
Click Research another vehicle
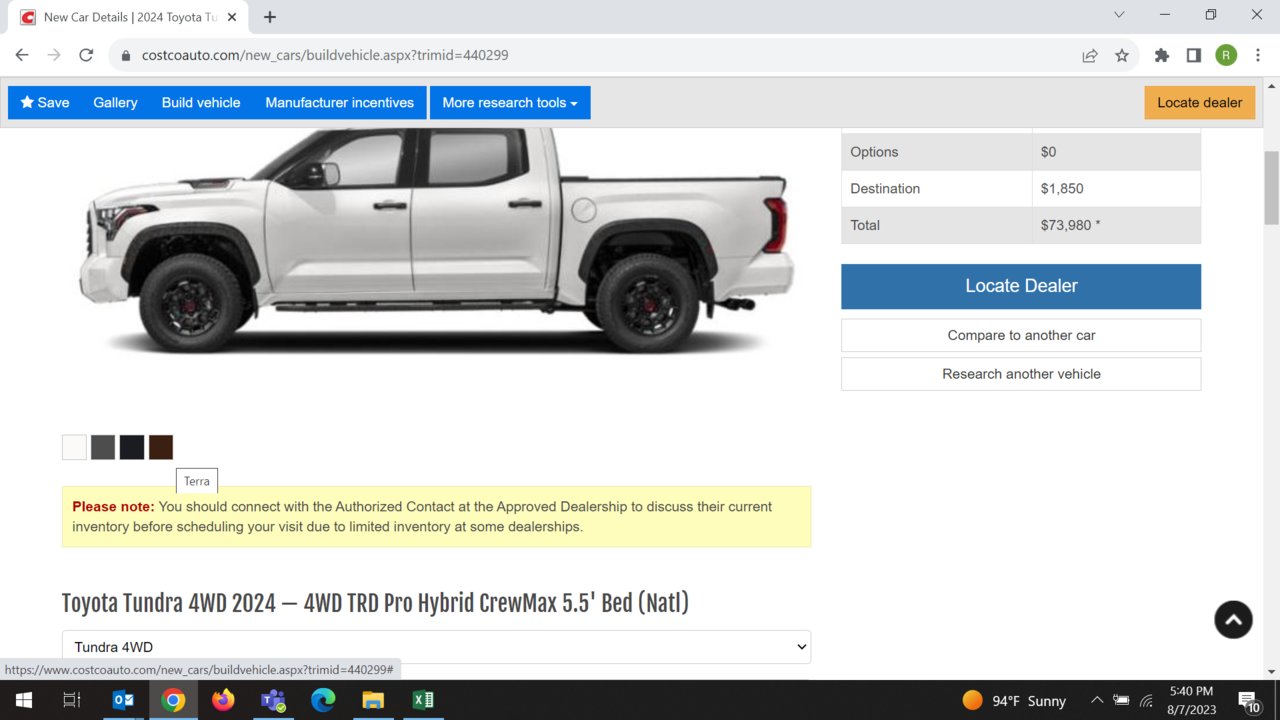click(x=1021, y=374)
